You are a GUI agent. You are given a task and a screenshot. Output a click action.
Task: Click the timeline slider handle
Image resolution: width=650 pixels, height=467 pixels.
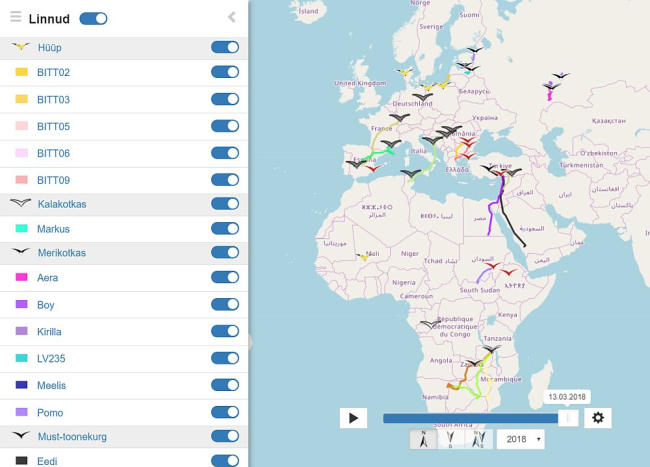coord(567,418)
